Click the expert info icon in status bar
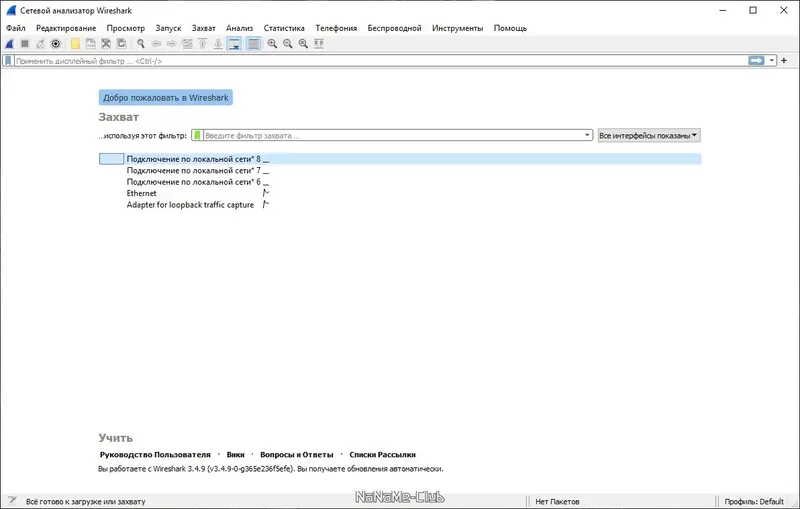The image size is (800, 509). point(12,501)
